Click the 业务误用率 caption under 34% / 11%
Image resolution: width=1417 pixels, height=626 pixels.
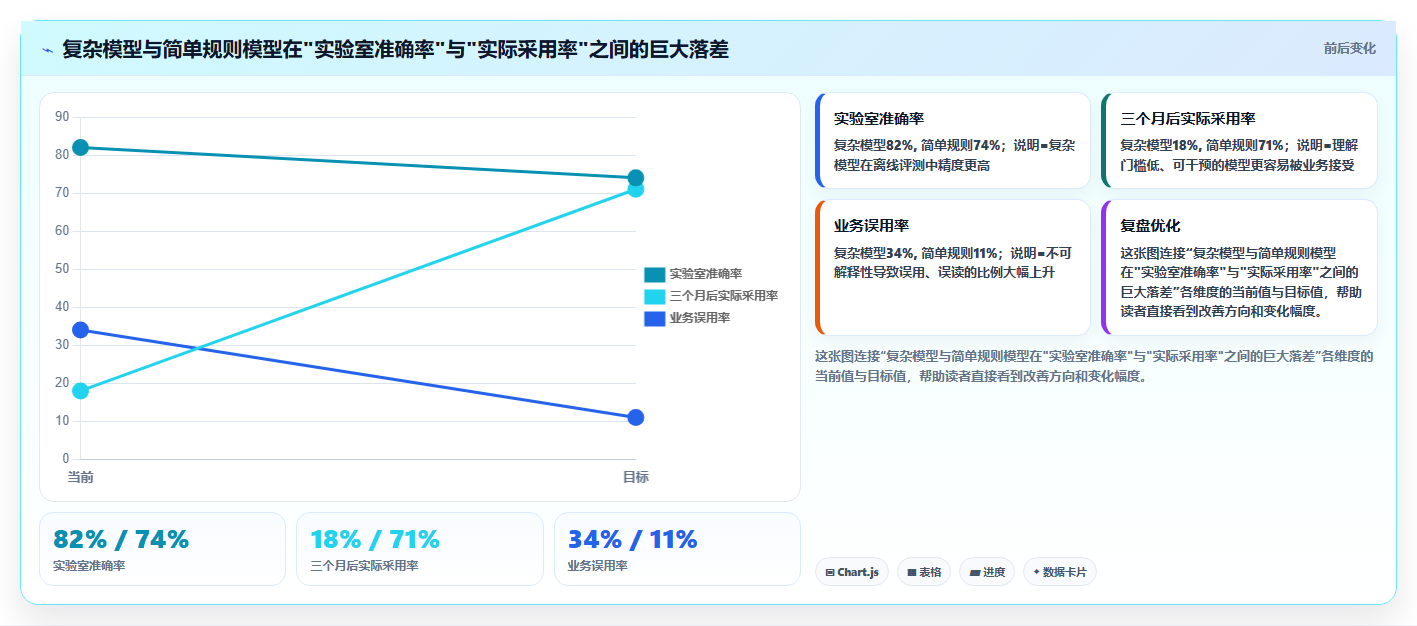[x=598, y=566]
